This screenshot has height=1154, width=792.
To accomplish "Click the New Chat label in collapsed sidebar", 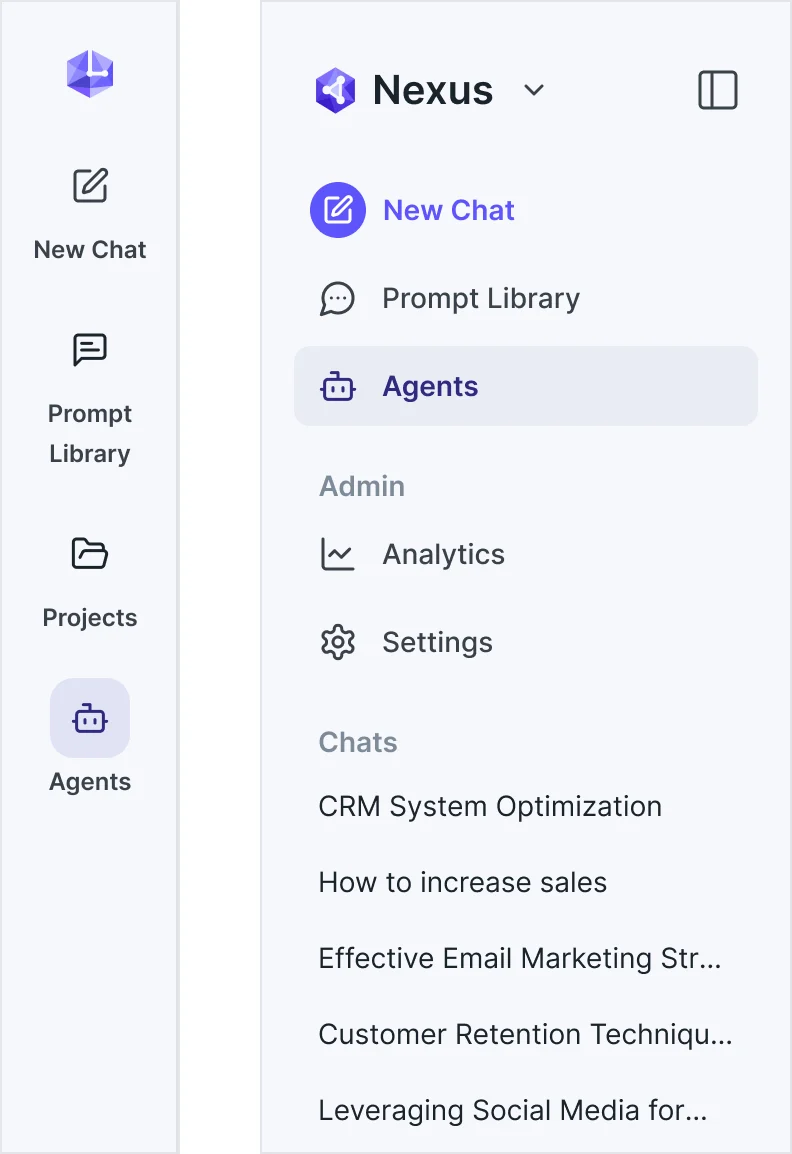I will pyautogui.click(x=90, y=249).
